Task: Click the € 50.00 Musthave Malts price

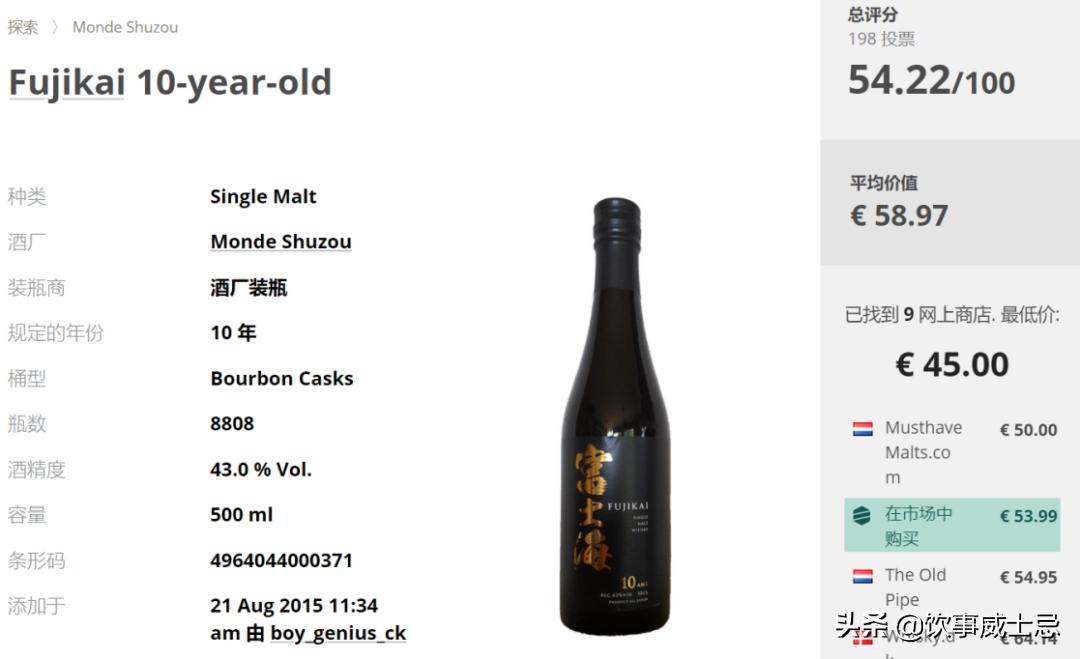Action: [x=1028, y=430]
